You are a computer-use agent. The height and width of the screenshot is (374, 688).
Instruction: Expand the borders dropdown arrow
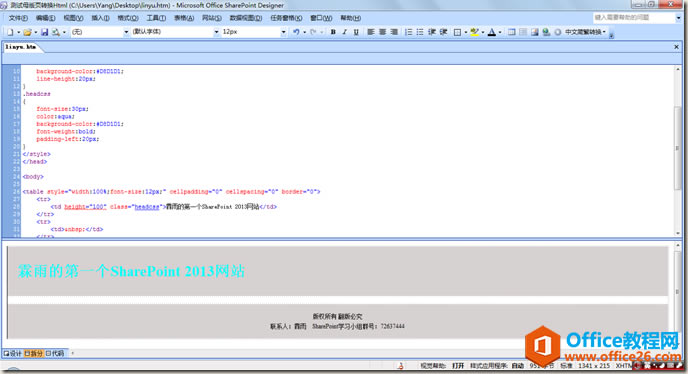point(466,32)
